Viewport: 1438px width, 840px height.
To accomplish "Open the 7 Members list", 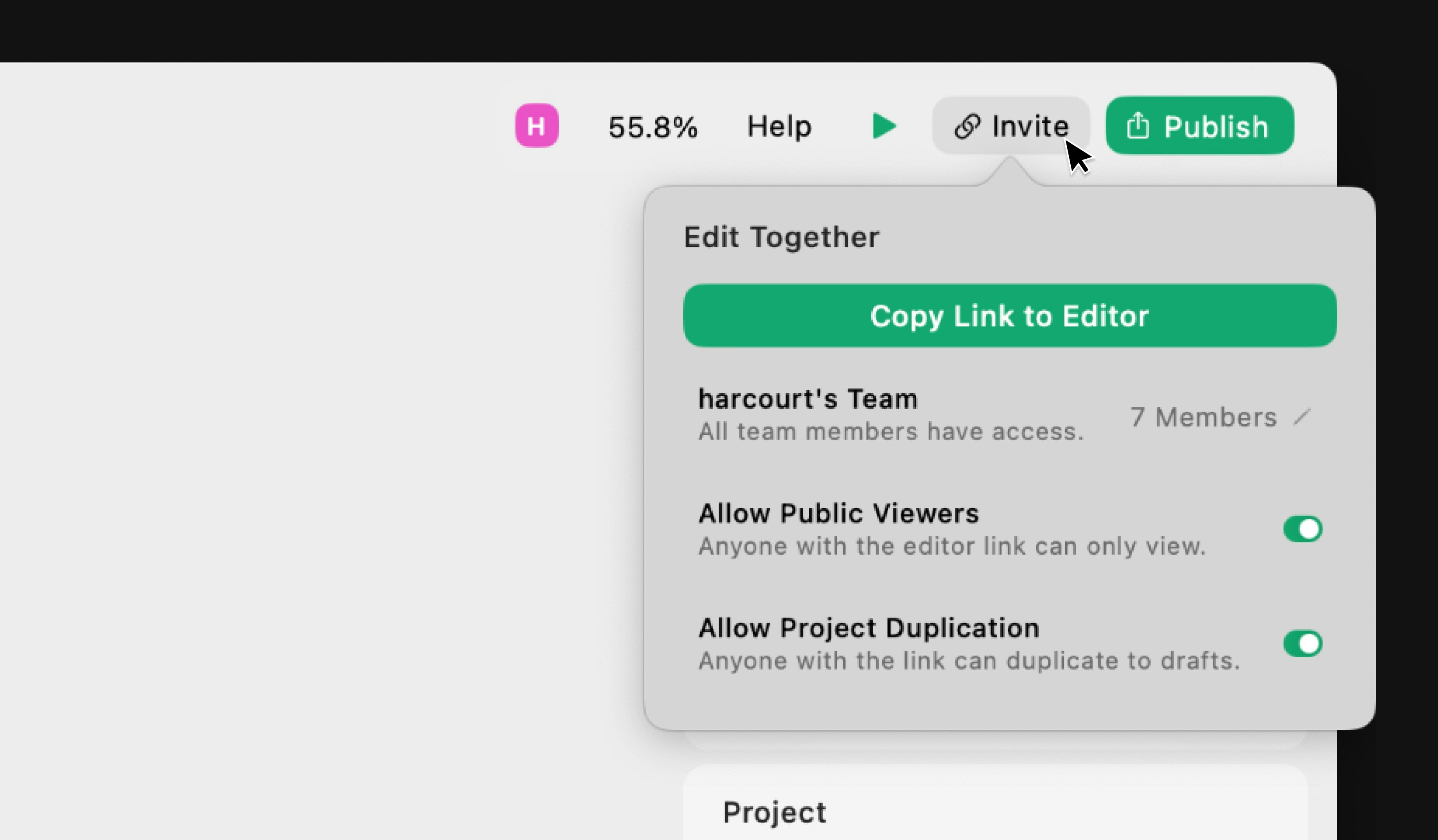I will 1203,417.
